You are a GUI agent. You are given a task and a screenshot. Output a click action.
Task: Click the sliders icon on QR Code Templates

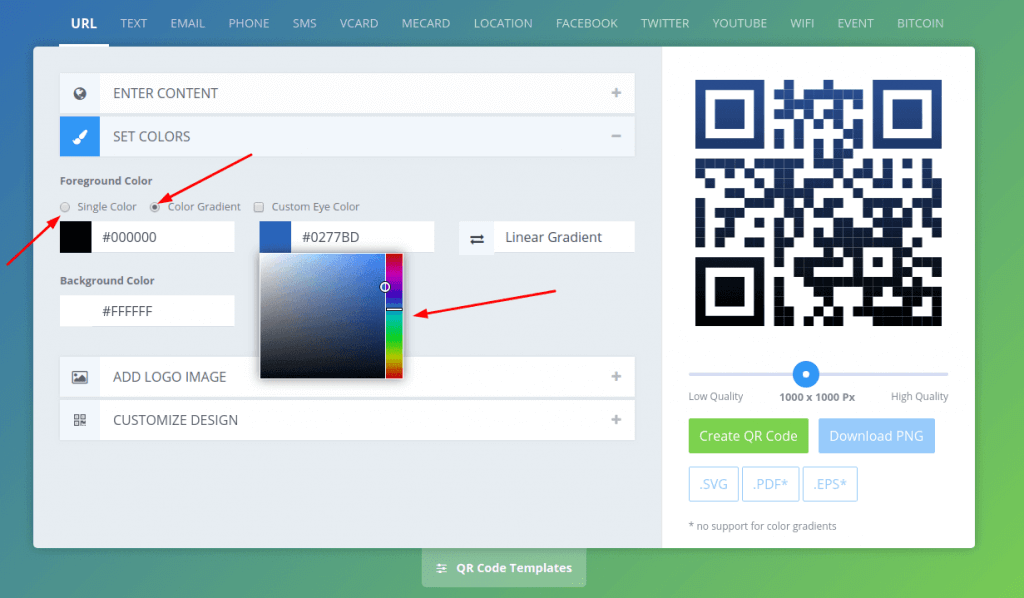pyautogui.click(x=440, y=567)
